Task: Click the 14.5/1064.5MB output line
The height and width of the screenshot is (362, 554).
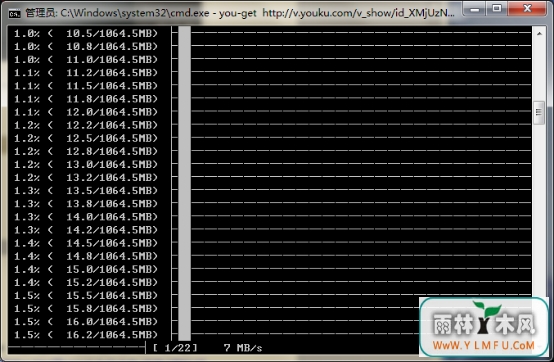Action: [86, 243]
